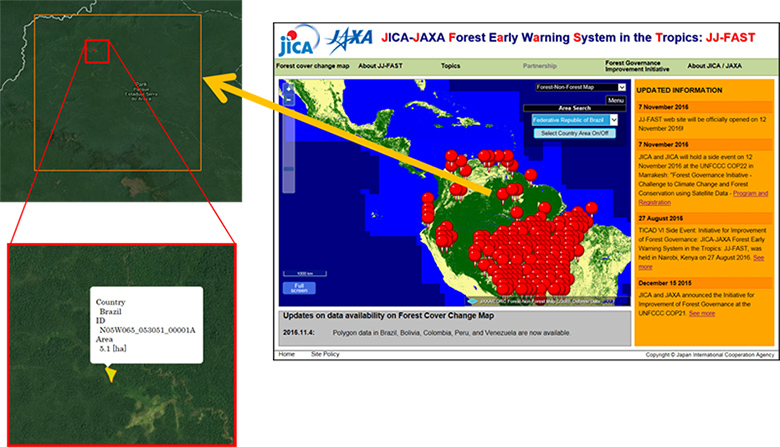The image size is (780, 447).
Task: Go to About JJ-FAST menu item
Action: coord(380,66)
